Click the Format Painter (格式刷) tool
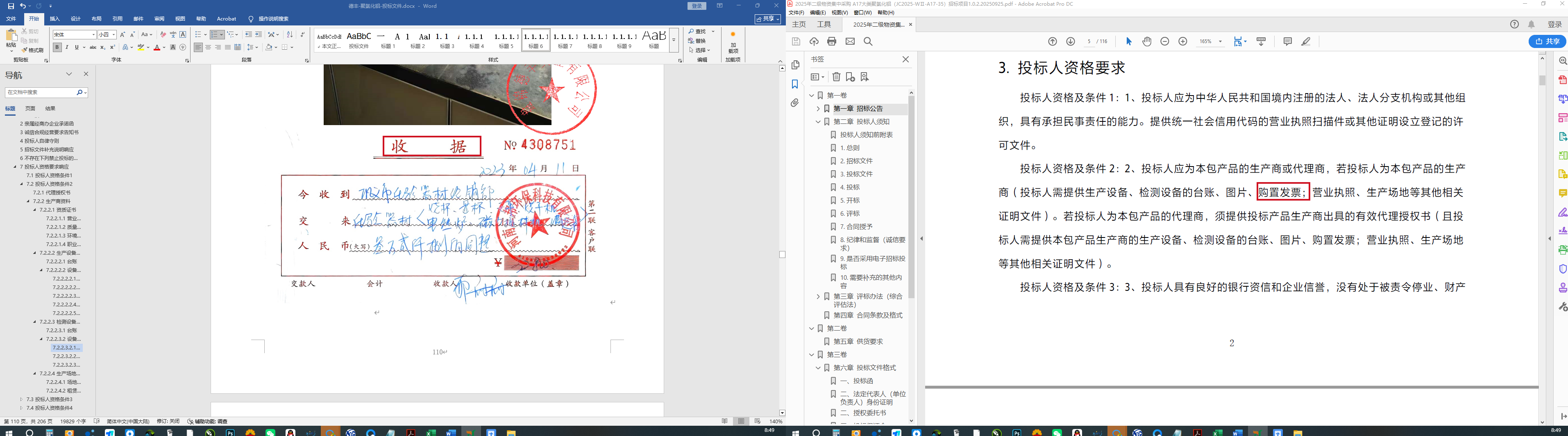The height and width of the screenshot is (436, 1568). coord(32,50)
